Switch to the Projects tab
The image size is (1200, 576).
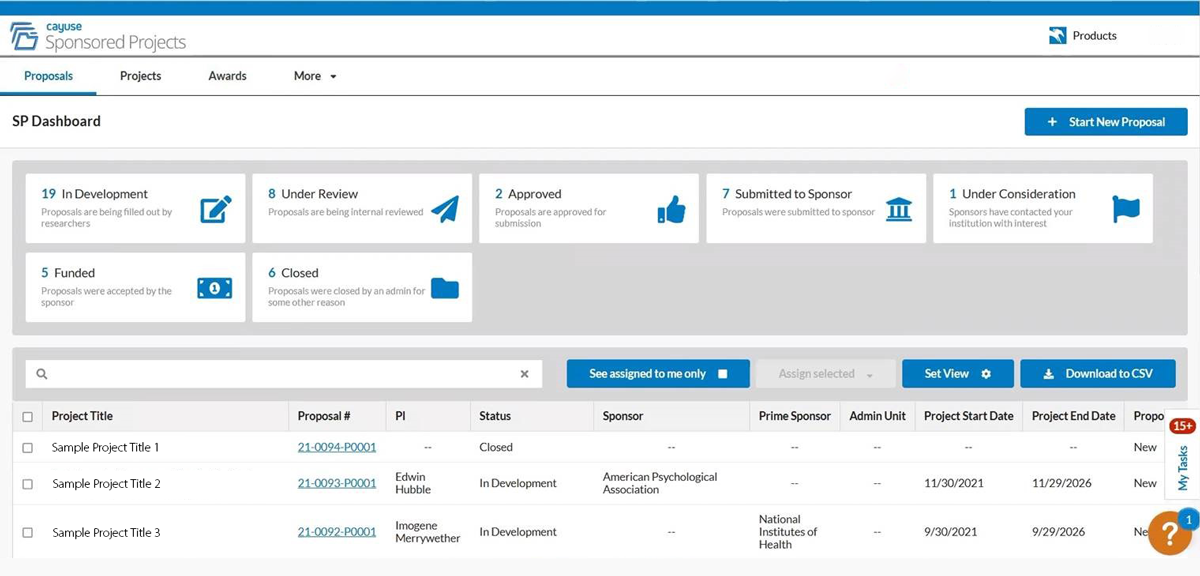tap(140, 76)
